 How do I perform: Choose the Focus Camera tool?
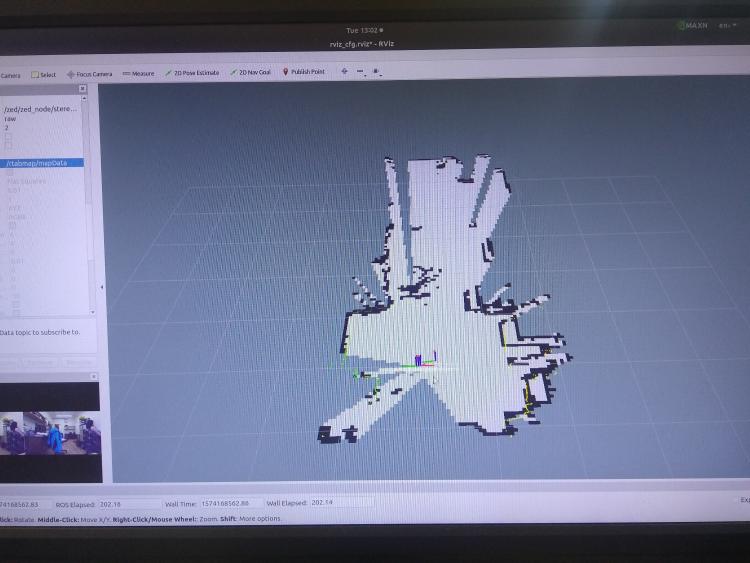(90, 74)
